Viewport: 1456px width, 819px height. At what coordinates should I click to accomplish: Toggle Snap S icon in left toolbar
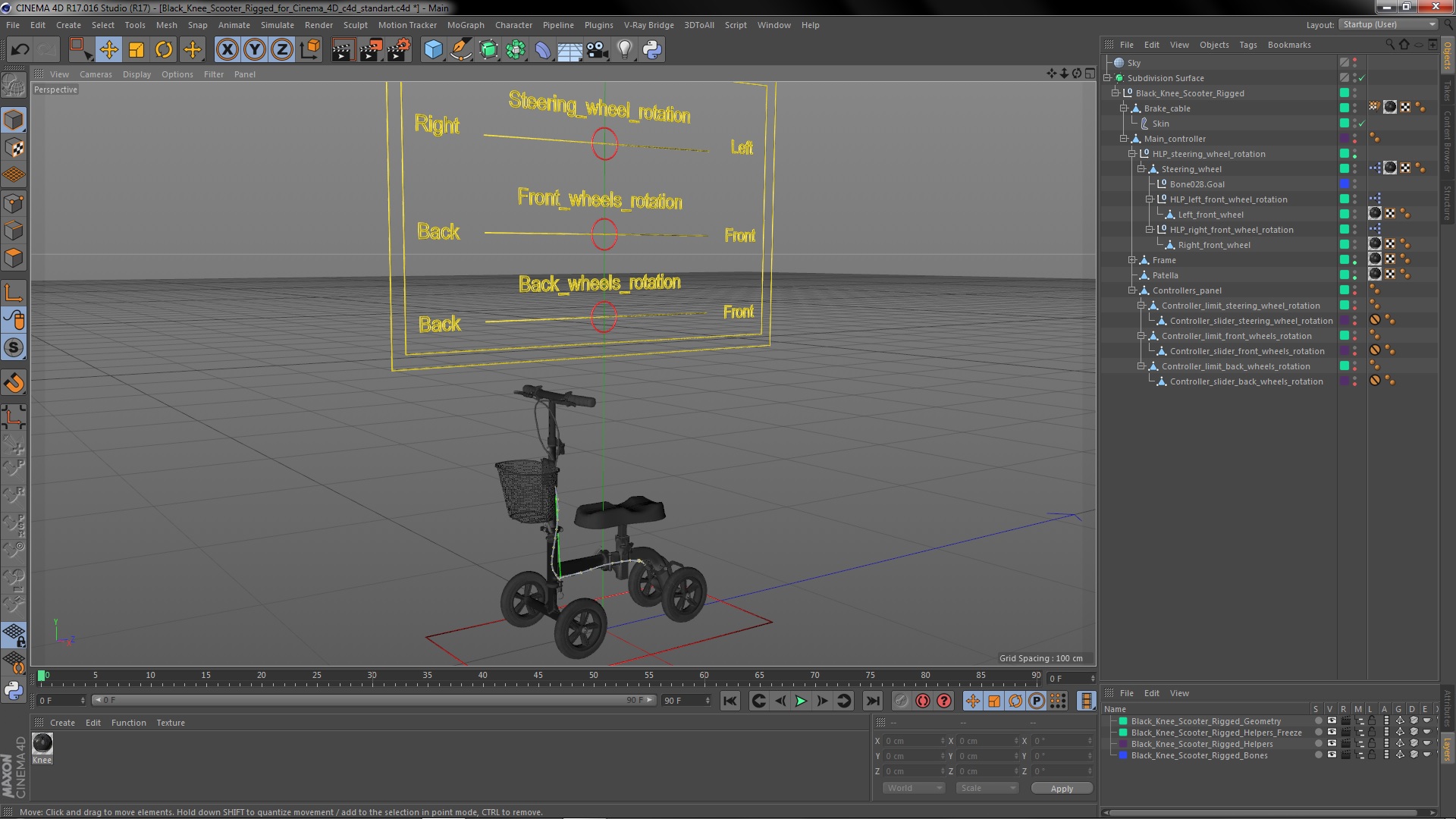click(x=14, y=348)
